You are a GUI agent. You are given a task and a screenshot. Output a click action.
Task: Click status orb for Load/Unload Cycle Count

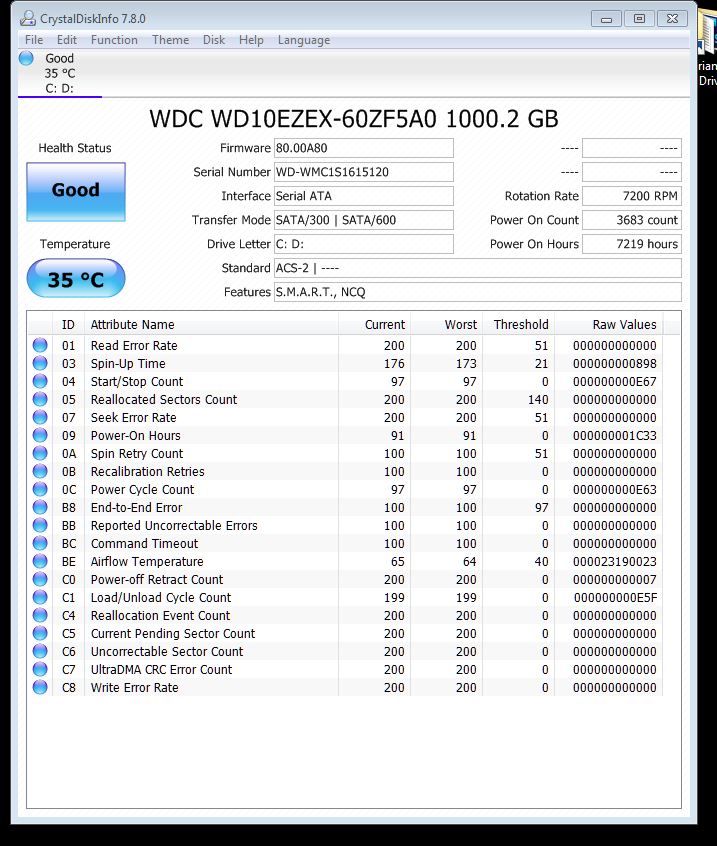(40, 597)
